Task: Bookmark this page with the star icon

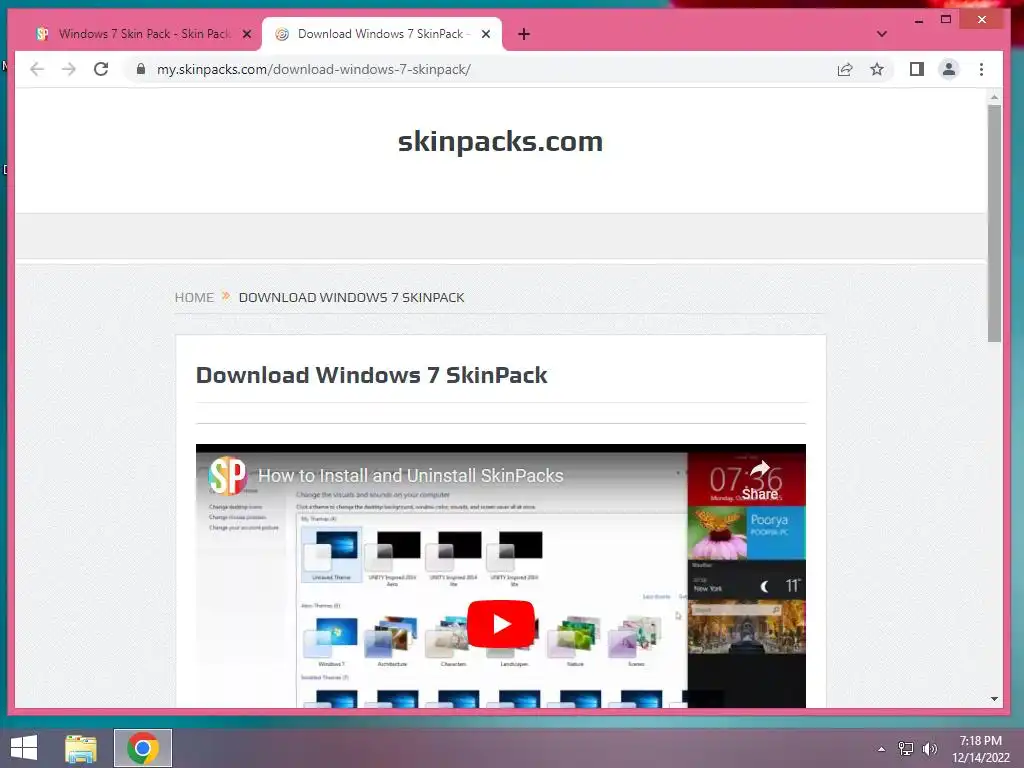Action: pos(876,69)
